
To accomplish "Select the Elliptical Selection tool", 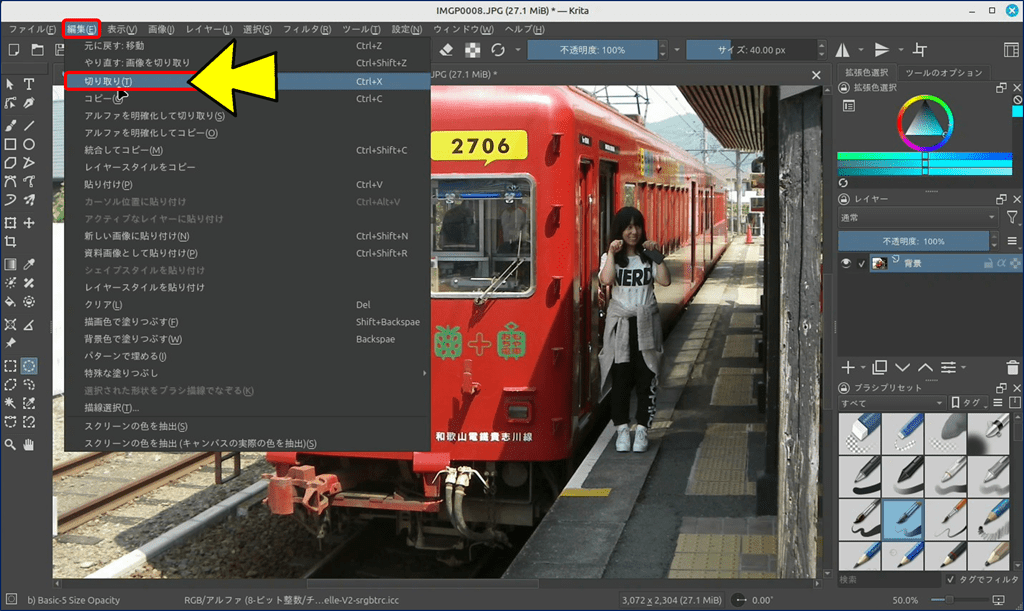I will point(29,366).
